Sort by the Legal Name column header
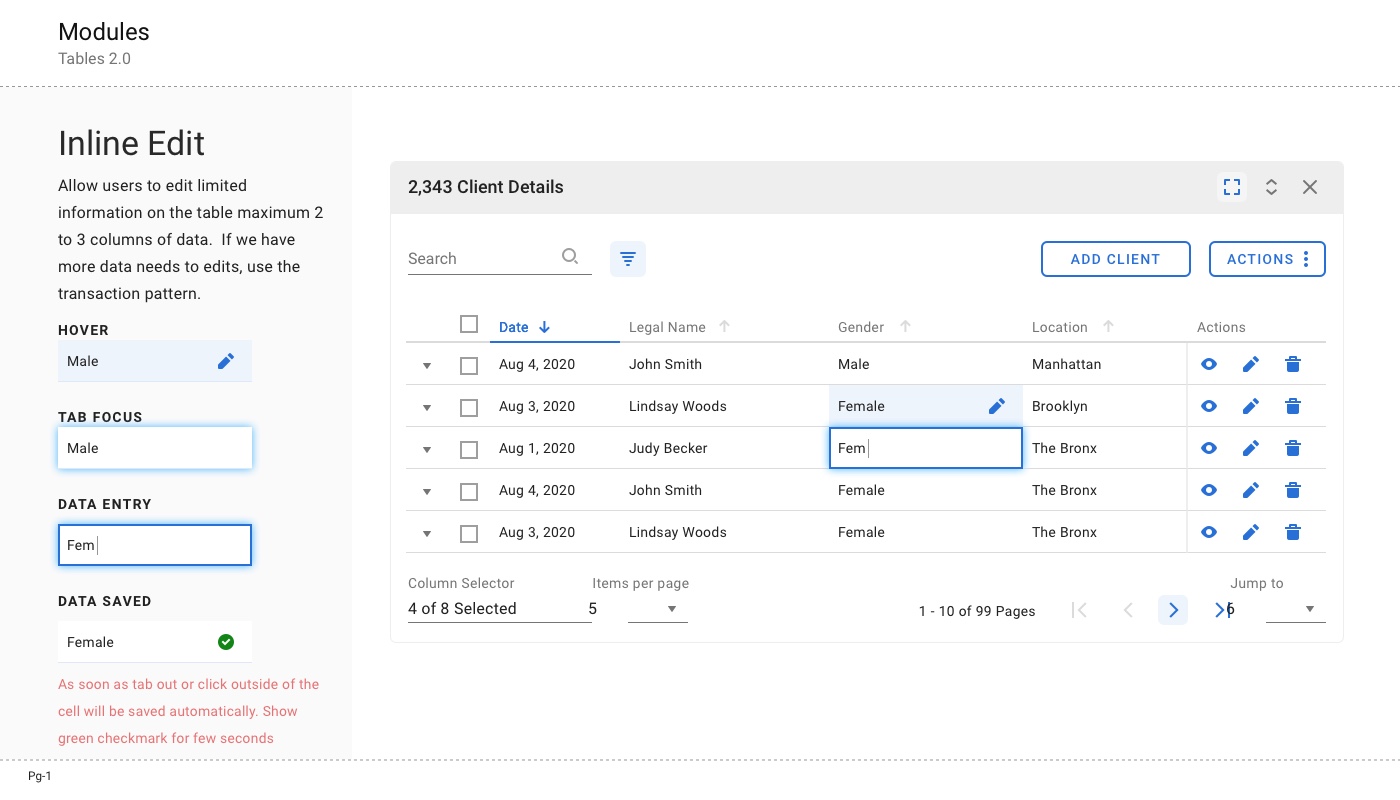Screen dimensions: 1400x800 pos(667,327)
